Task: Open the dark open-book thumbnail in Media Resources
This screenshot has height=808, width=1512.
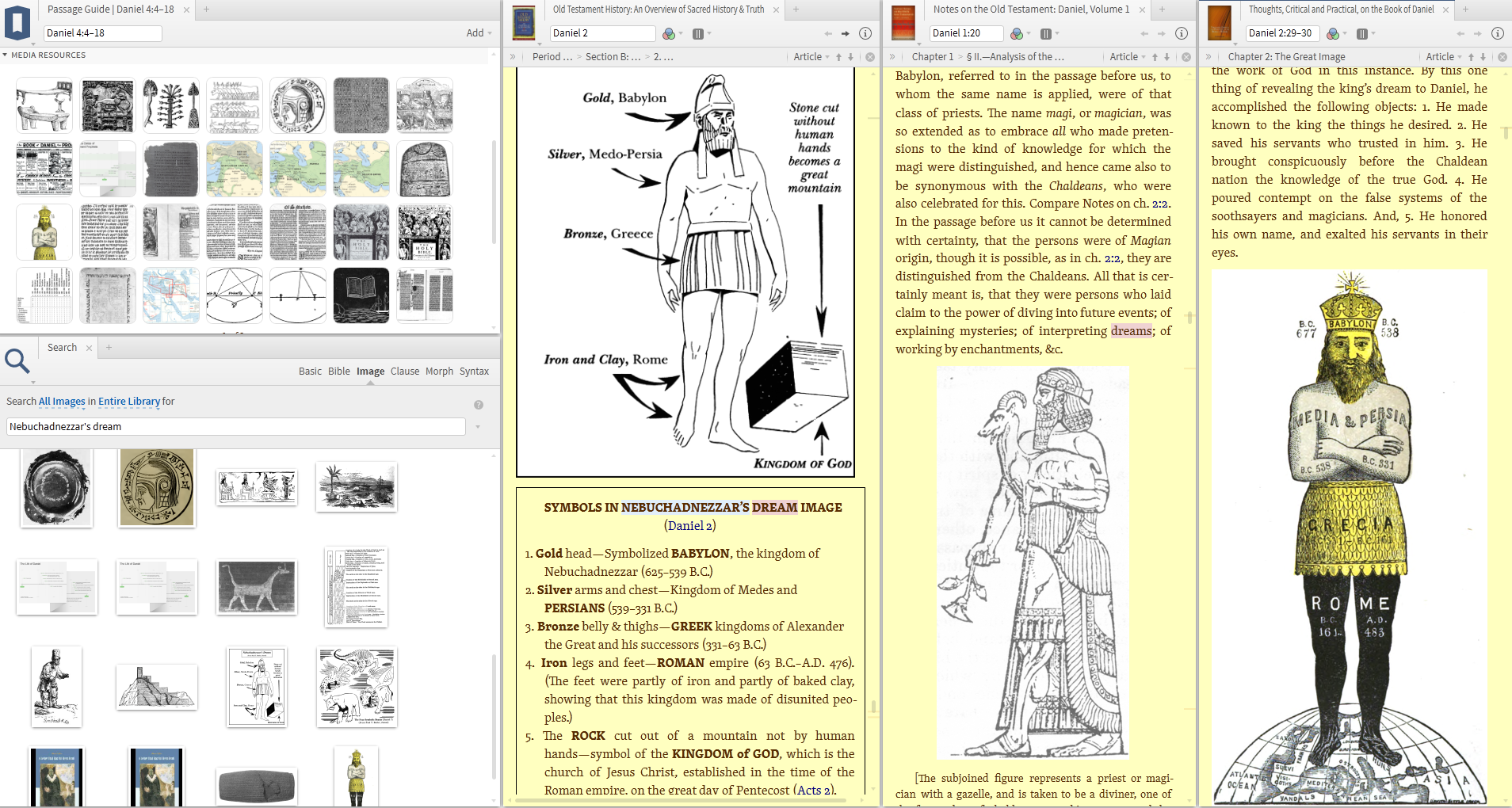Action: [x=361, y=295]
